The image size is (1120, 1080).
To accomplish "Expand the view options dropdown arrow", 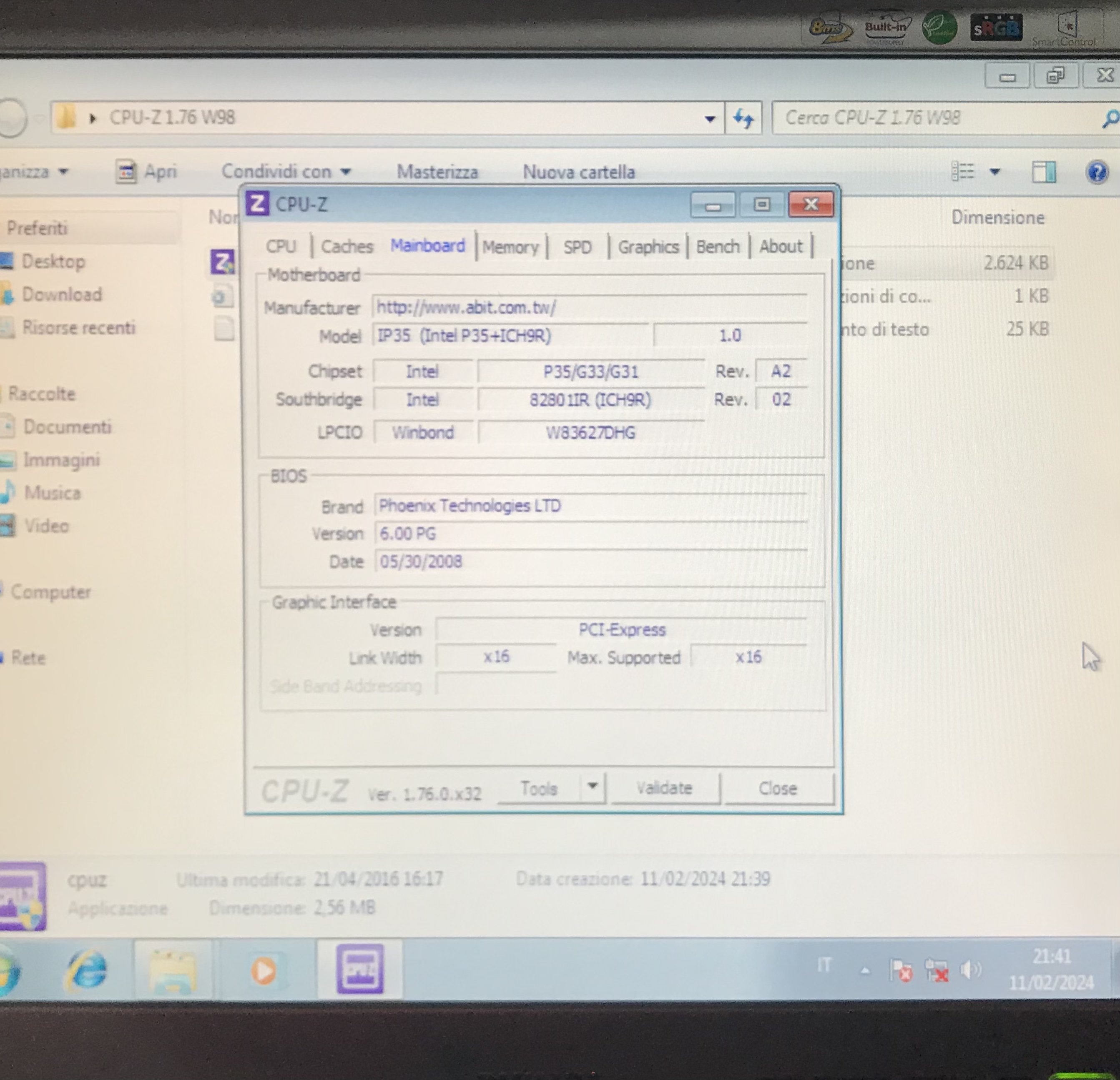I will (x=995, y=171).
